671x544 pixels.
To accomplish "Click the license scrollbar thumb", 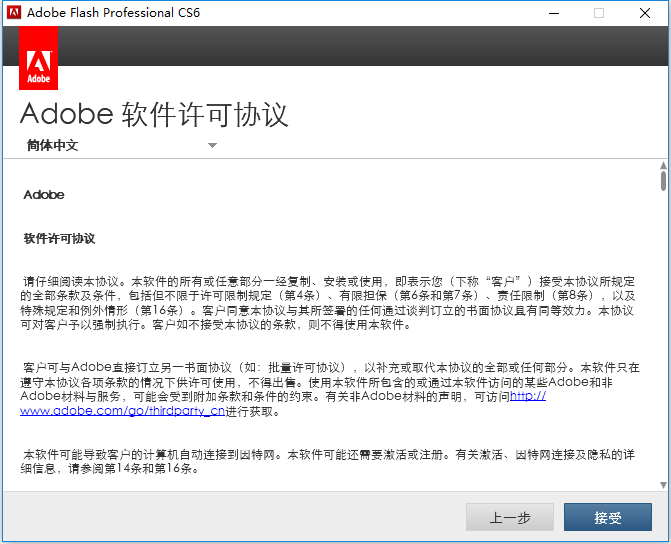I will pyautogui.click(x=663, y=181).
